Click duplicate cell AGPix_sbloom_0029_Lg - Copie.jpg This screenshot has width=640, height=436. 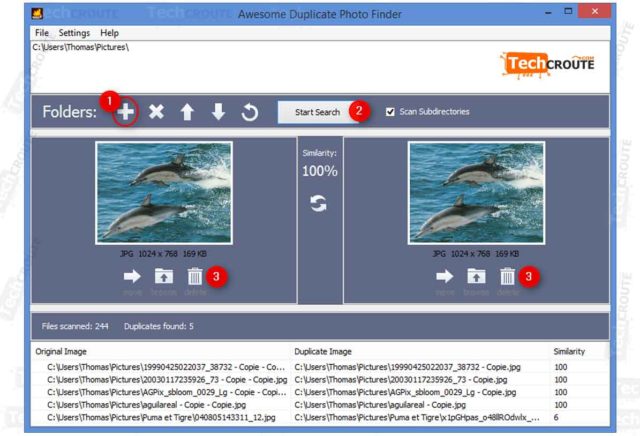pyautogui.click(x=405, y=392)
